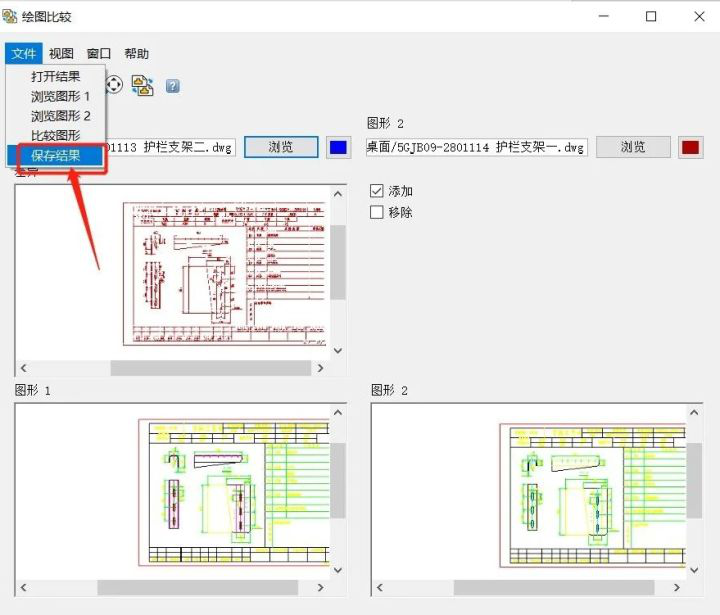The height and width of the screenshot is (615, 720).
Task: Select 浏览图形 1 menu entry
Action: pyautogui.click(x=60, y=96)
